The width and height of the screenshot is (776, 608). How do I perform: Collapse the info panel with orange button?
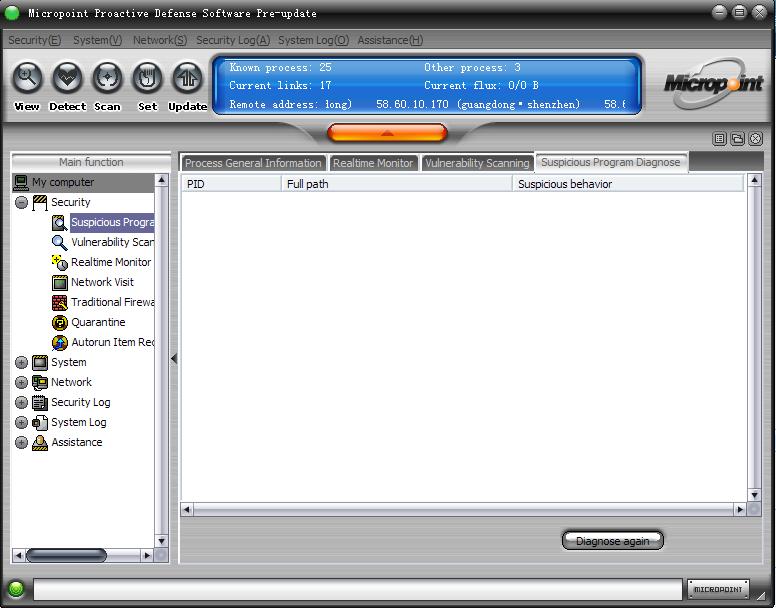pyautogui.click(x=387, y=133)
